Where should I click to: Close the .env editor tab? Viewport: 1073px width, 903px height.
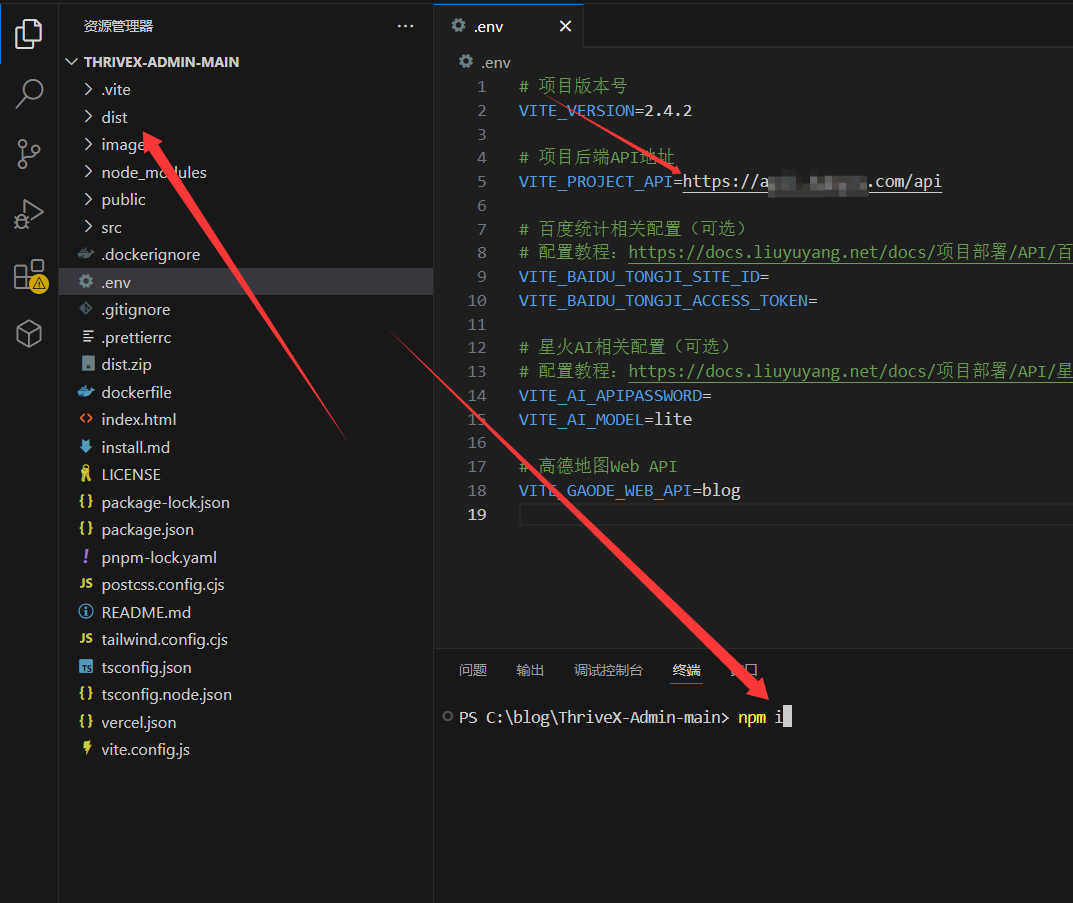(x=565, y=26)
